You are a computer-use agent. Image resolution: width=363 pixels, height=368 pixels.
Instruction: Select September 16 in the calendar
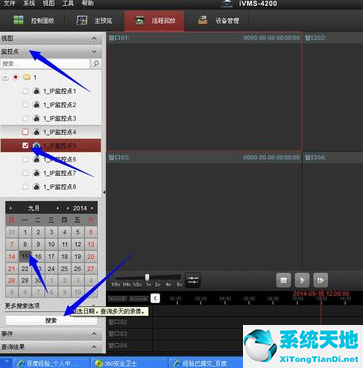[38, 256]
